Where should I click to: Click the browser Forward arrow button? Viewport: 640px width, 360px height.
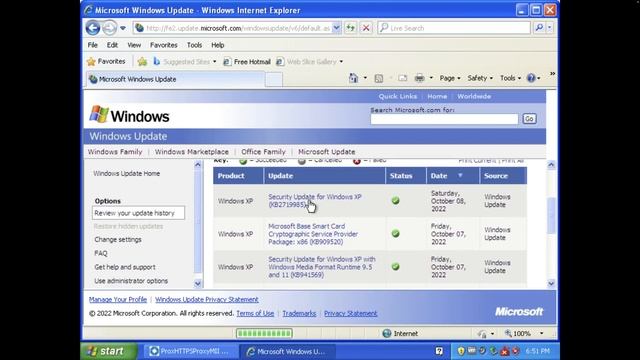109,28
